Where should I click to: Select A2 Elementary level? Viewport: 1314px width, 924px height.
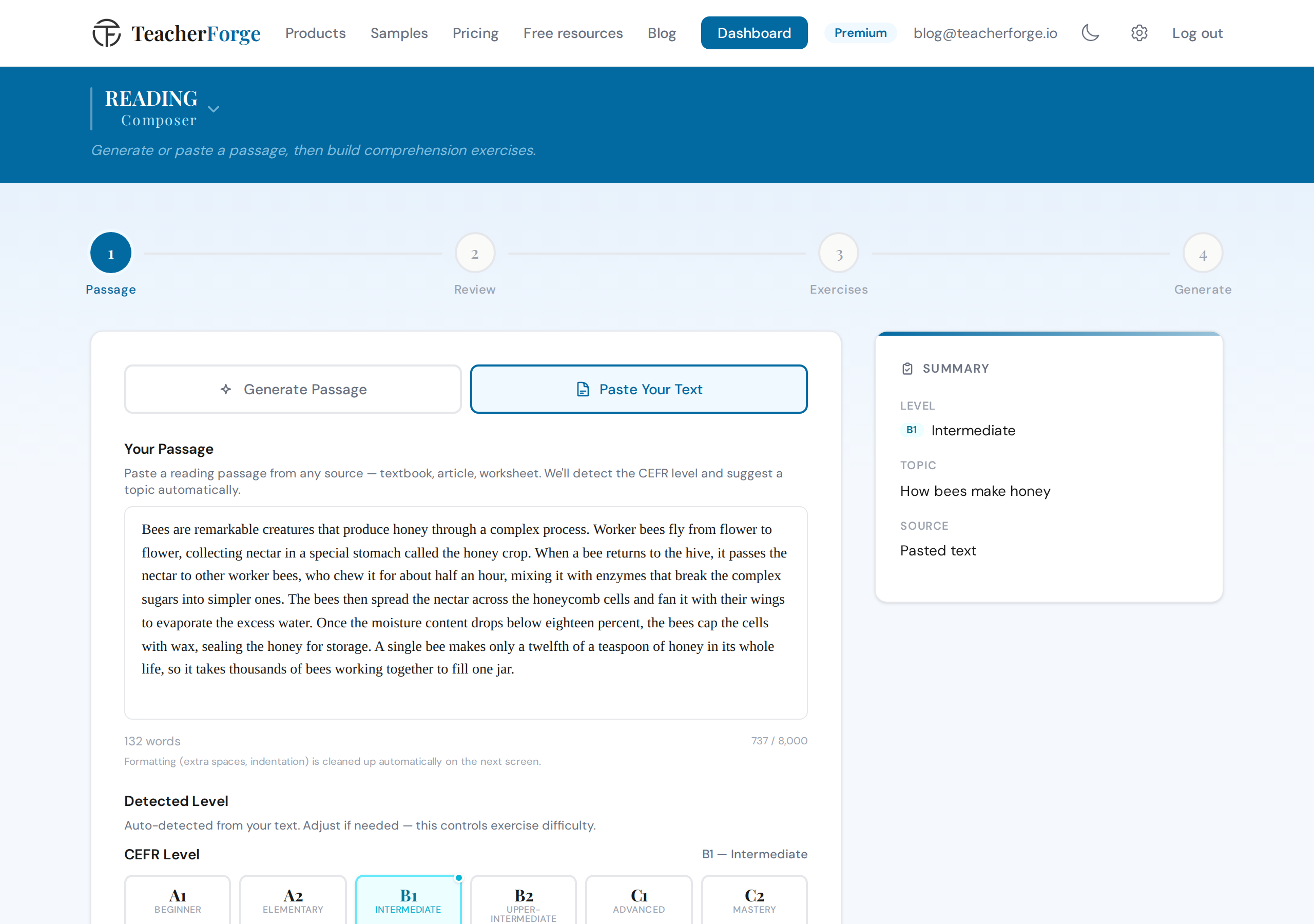tap(293, 900)
